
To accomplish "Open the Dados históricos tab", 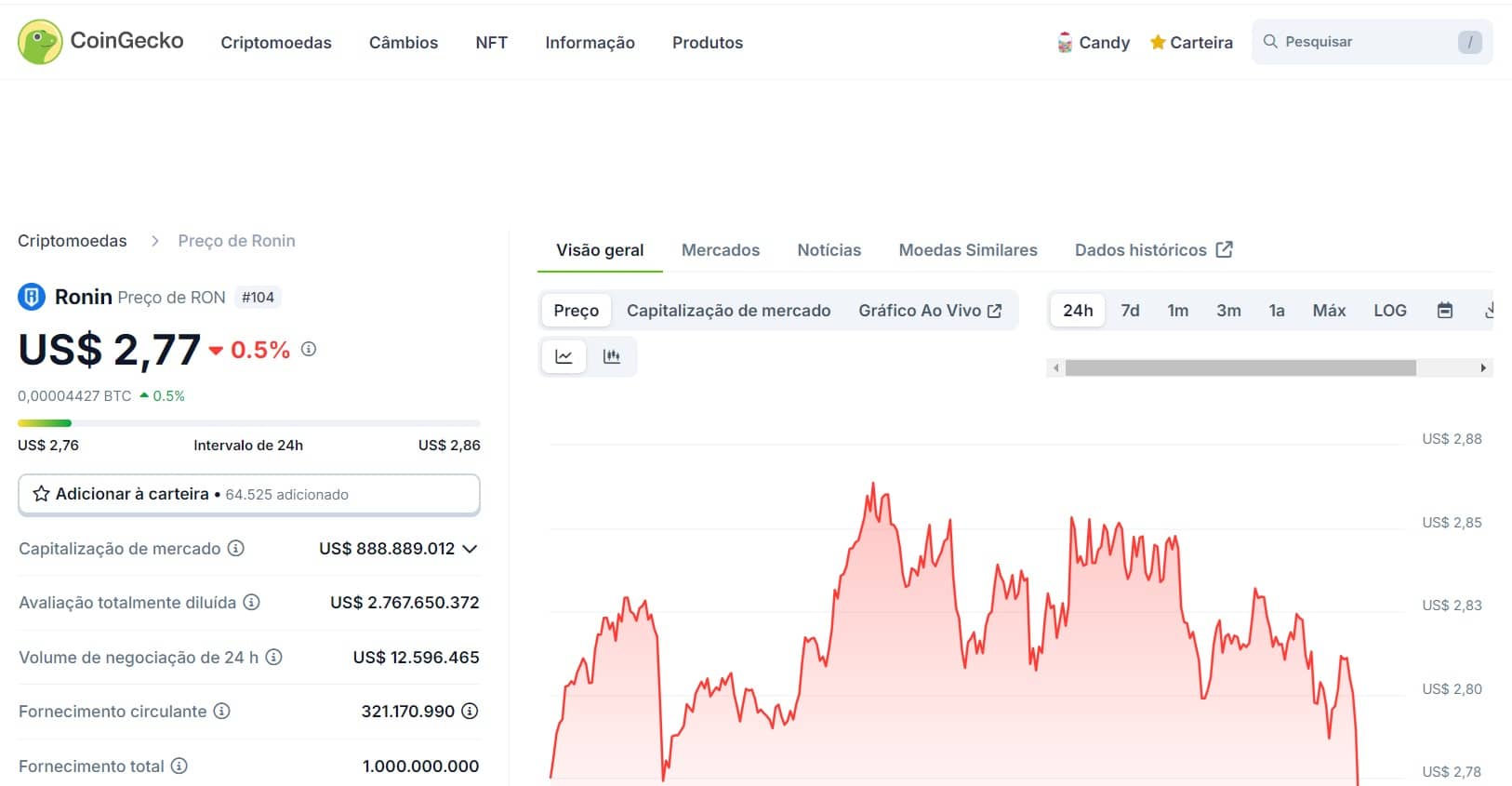I will [1154, 250].
